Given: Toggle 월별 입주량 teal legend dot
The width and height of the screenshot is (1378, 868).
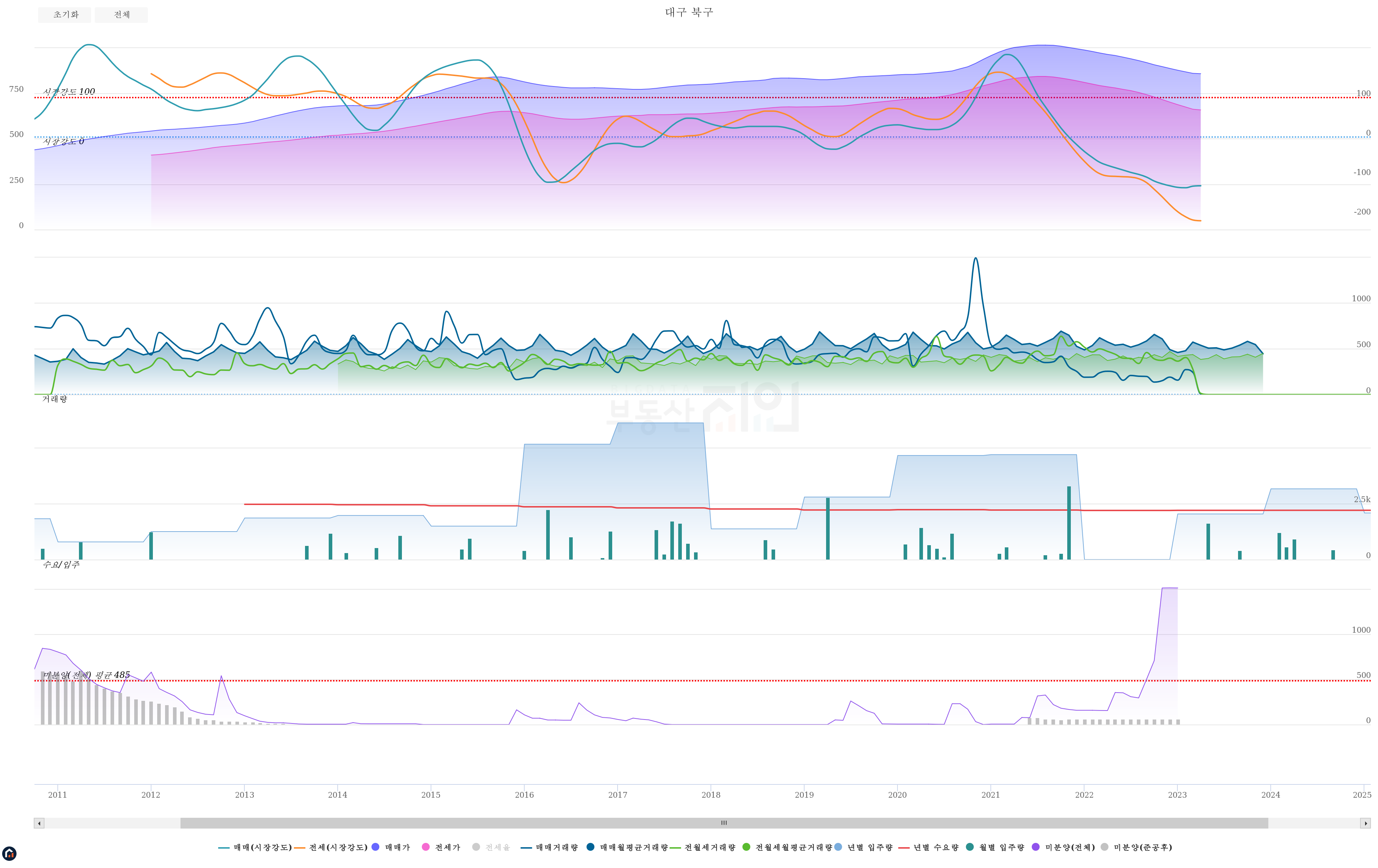Looking at the screenshot, I should pyautogui.click(x=970, y=847).
